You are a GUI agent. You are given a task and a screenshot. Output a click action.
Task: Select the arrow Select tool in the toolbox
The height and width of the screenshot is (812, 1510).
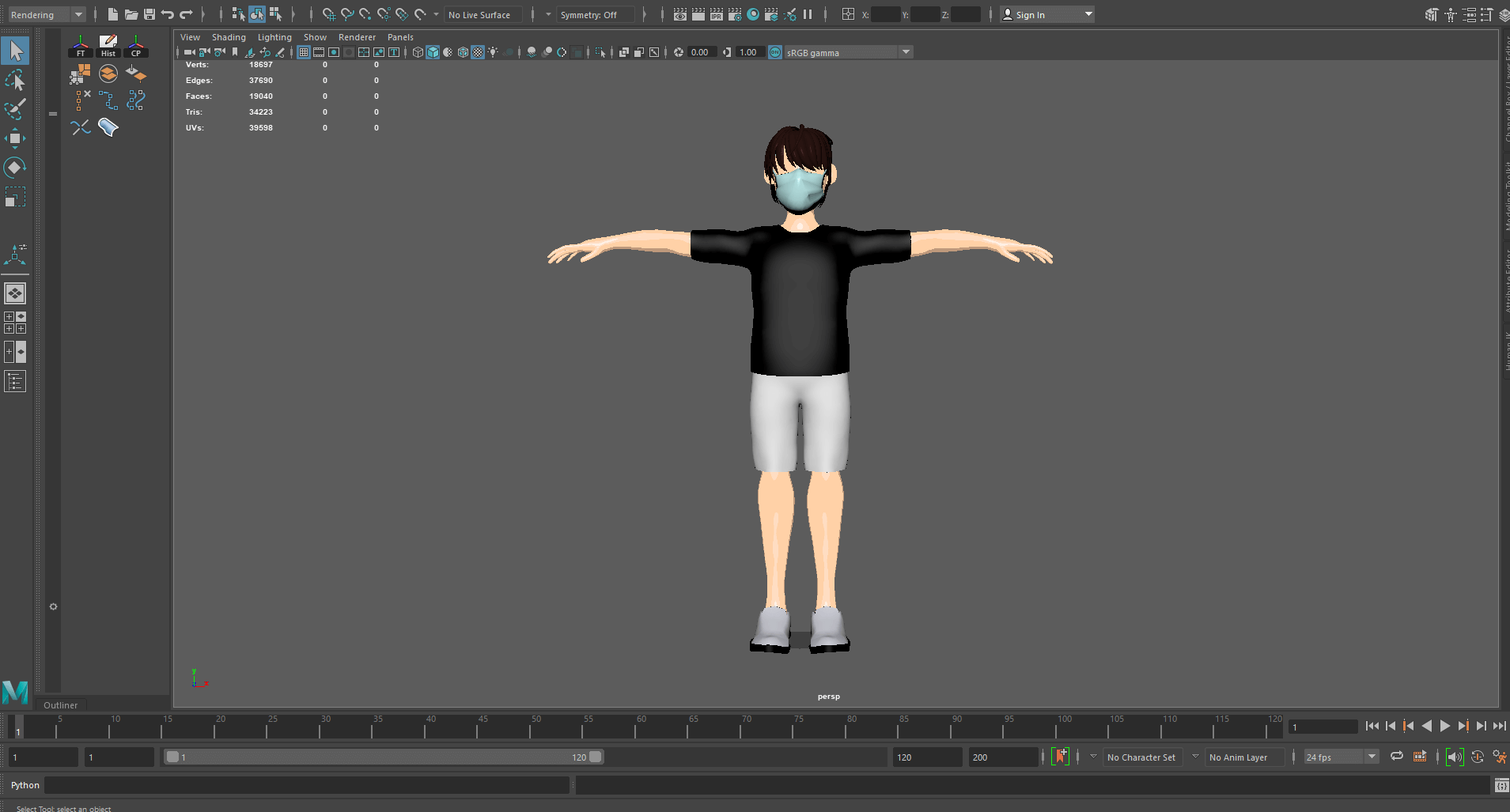pos(15,51)
